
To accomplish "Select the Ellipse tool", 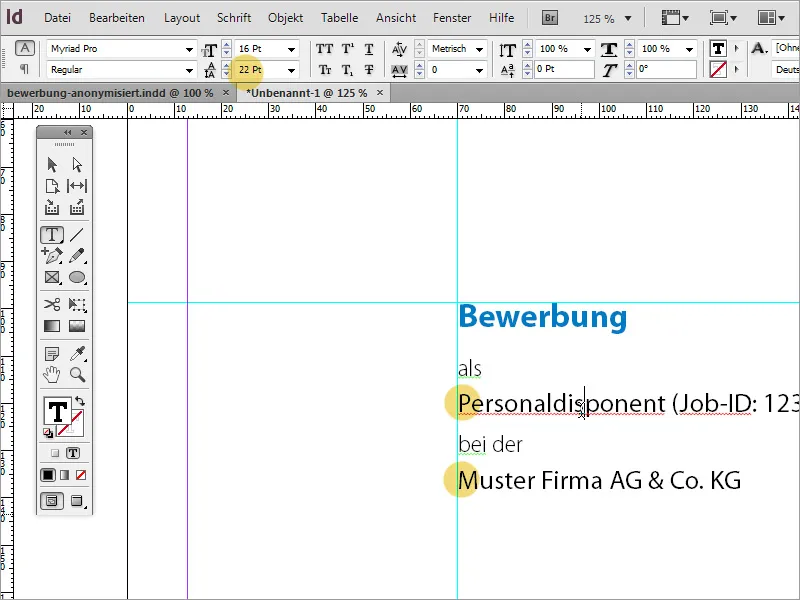I will (x=77, y=277).
